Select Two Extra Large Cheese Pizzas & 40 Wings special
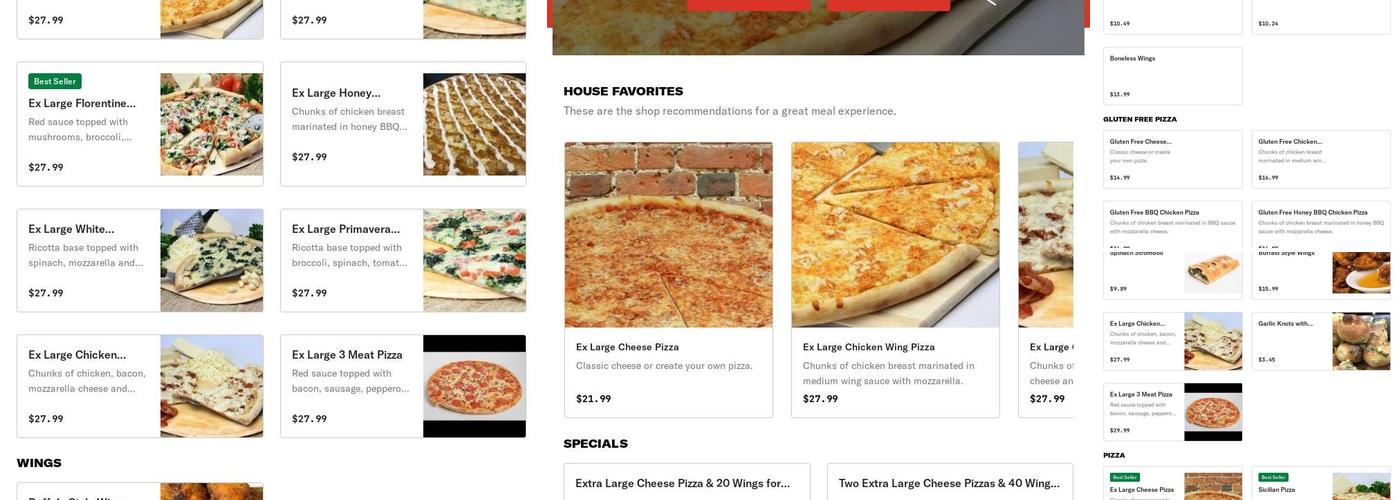The image size is (1400, 500). (x=950, y=483)
